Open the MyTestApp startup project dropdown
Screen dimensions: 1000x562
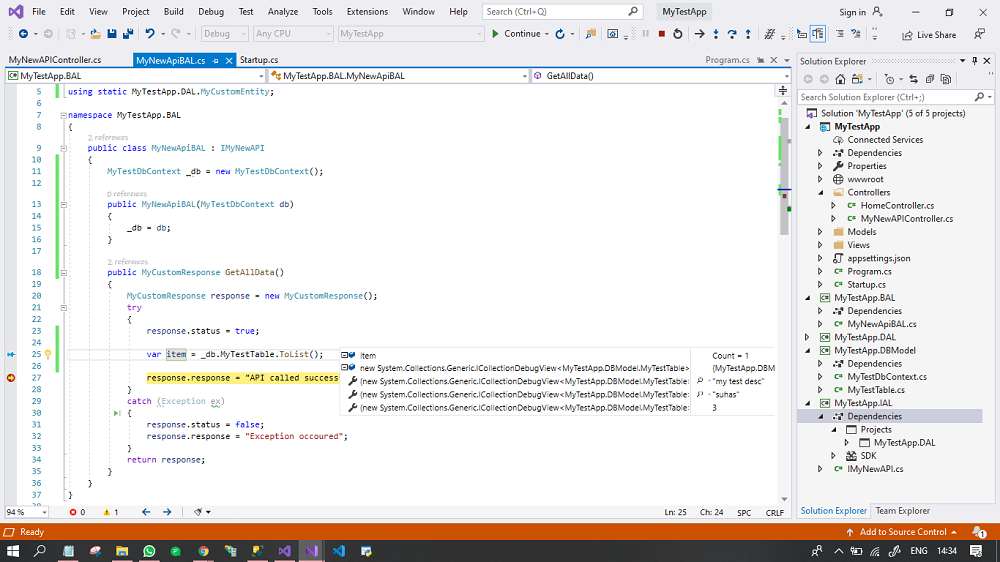411,34
